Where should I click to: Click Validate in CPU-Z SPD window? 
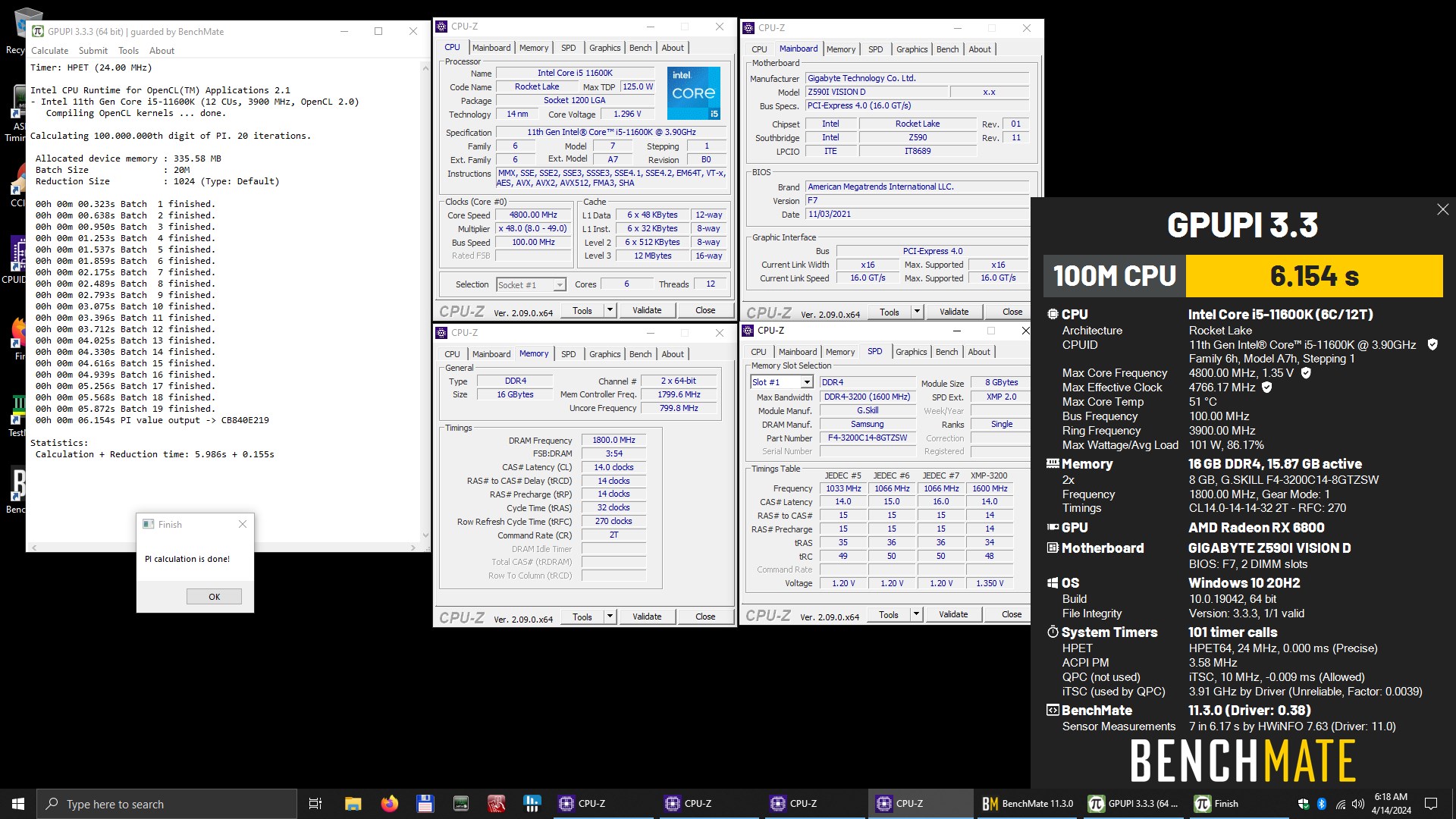pos(953,614)
